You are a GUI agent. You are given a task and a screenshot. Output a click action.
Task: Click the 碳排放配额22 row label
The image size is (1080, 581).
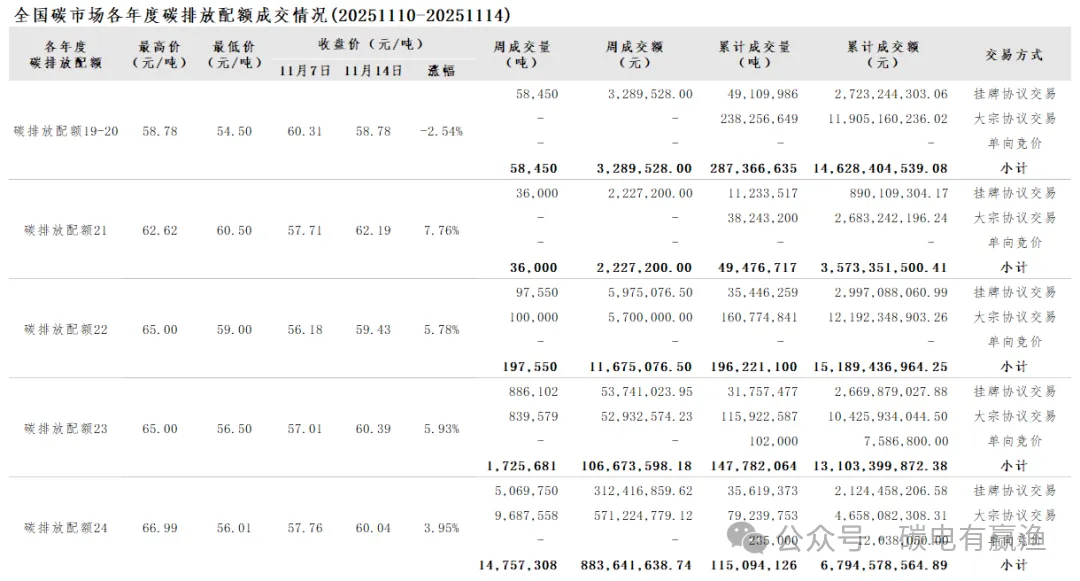pyautogui.click(x=66, y=329)
